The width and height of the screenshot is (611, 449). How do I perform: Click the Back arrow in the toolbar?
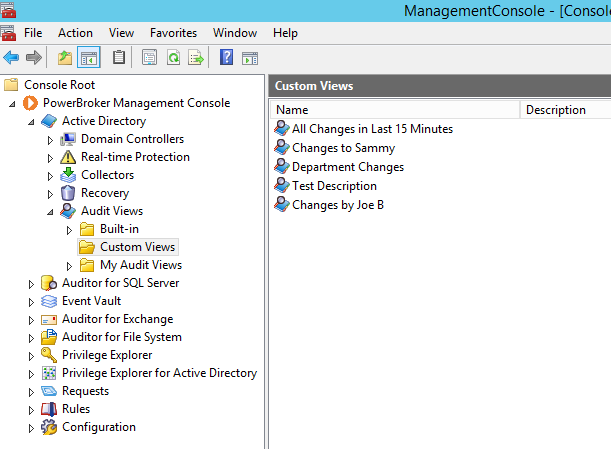(x=12, y=57)
